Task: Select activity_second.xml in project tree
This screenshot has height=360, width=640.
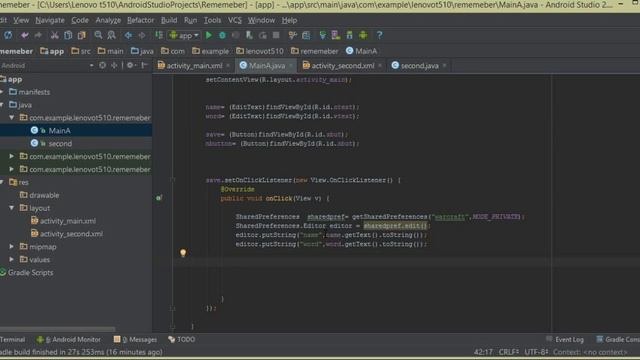Action: click(x=71, y=234)
